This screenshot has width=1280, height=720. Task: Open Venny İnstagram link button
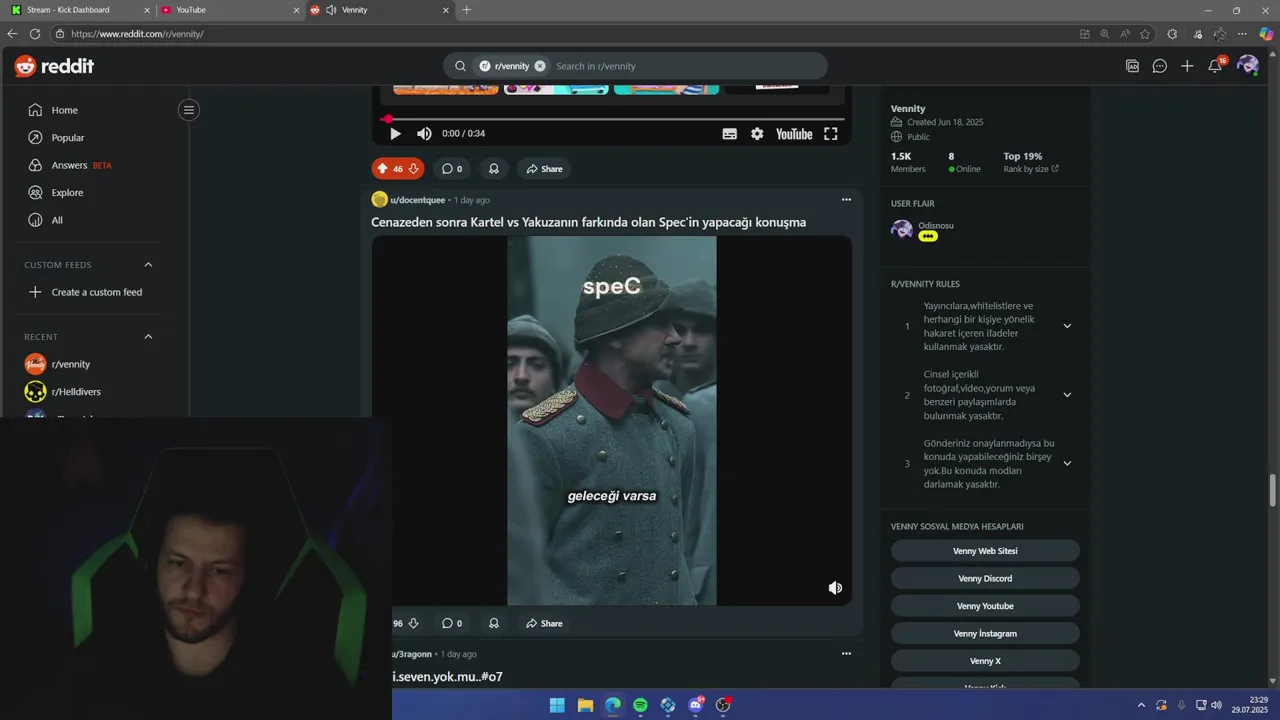pyautogui.click(x=985, y=633)
